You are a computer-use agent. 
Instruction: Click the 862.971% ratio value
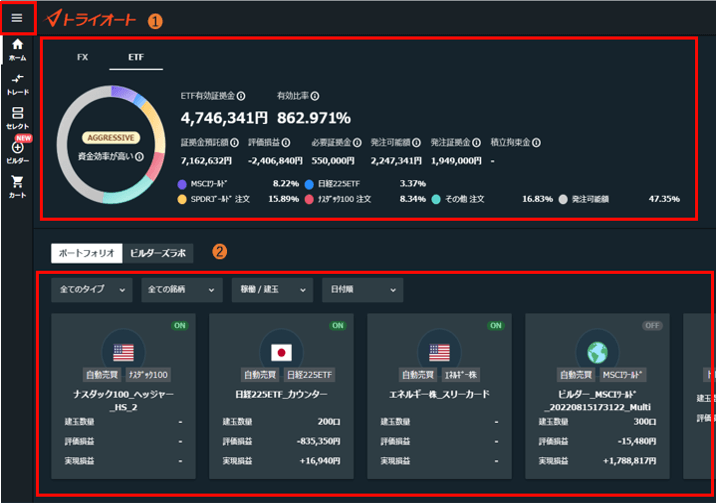pos(314,118)
